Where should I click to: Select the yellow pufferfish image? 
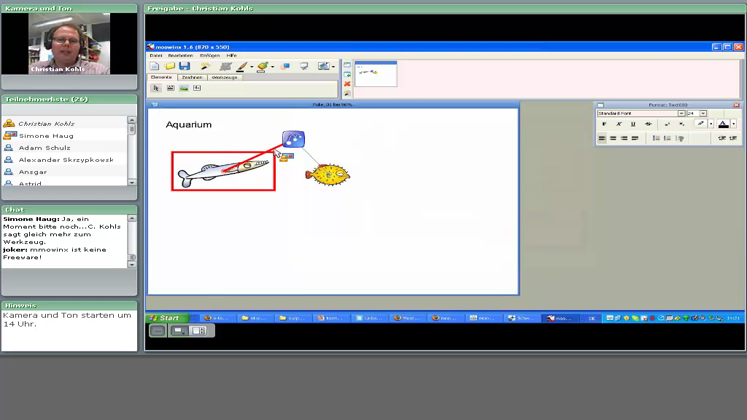coord(328,175)
